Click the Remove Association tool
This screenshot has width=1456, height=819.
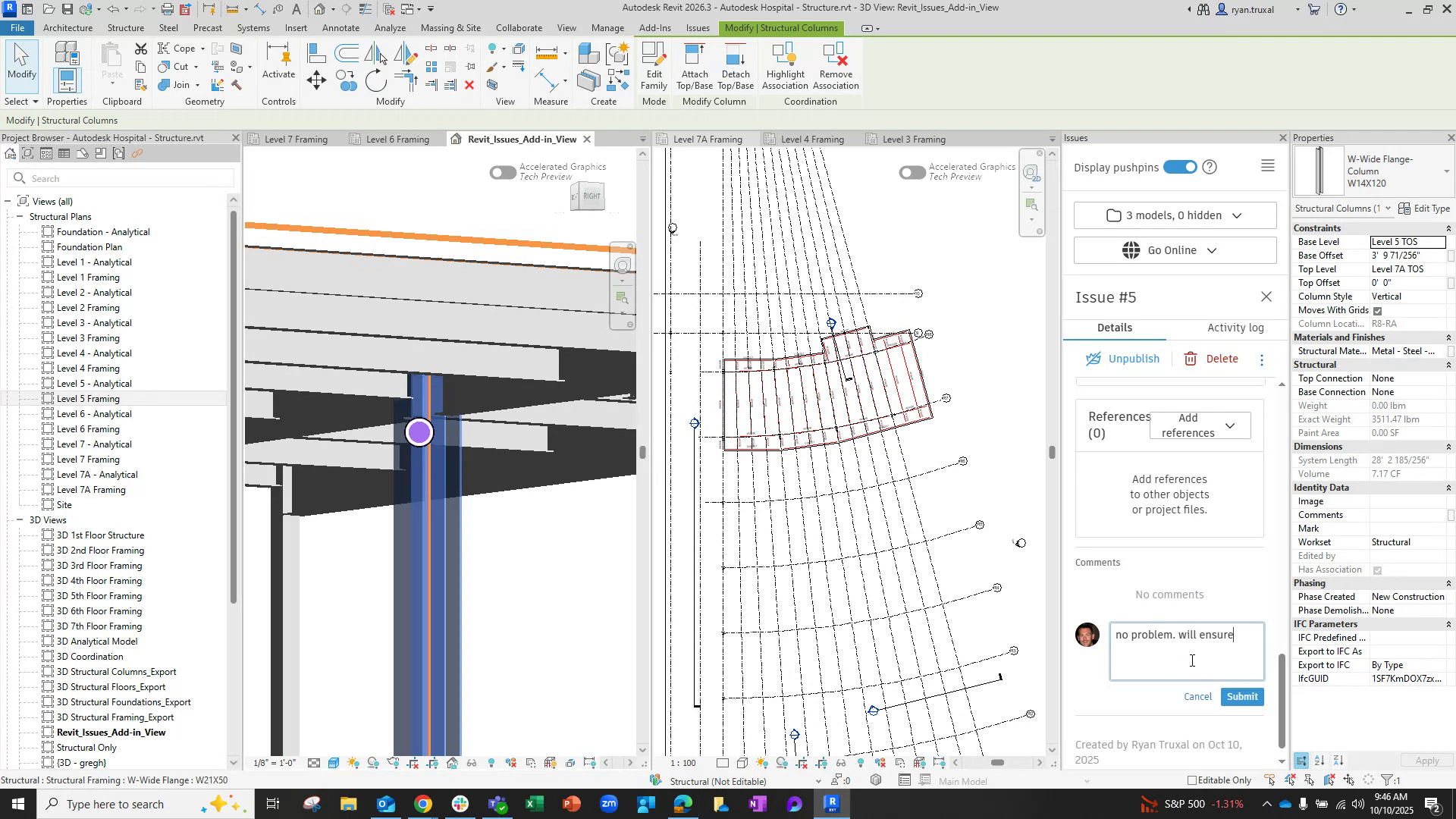835,67
